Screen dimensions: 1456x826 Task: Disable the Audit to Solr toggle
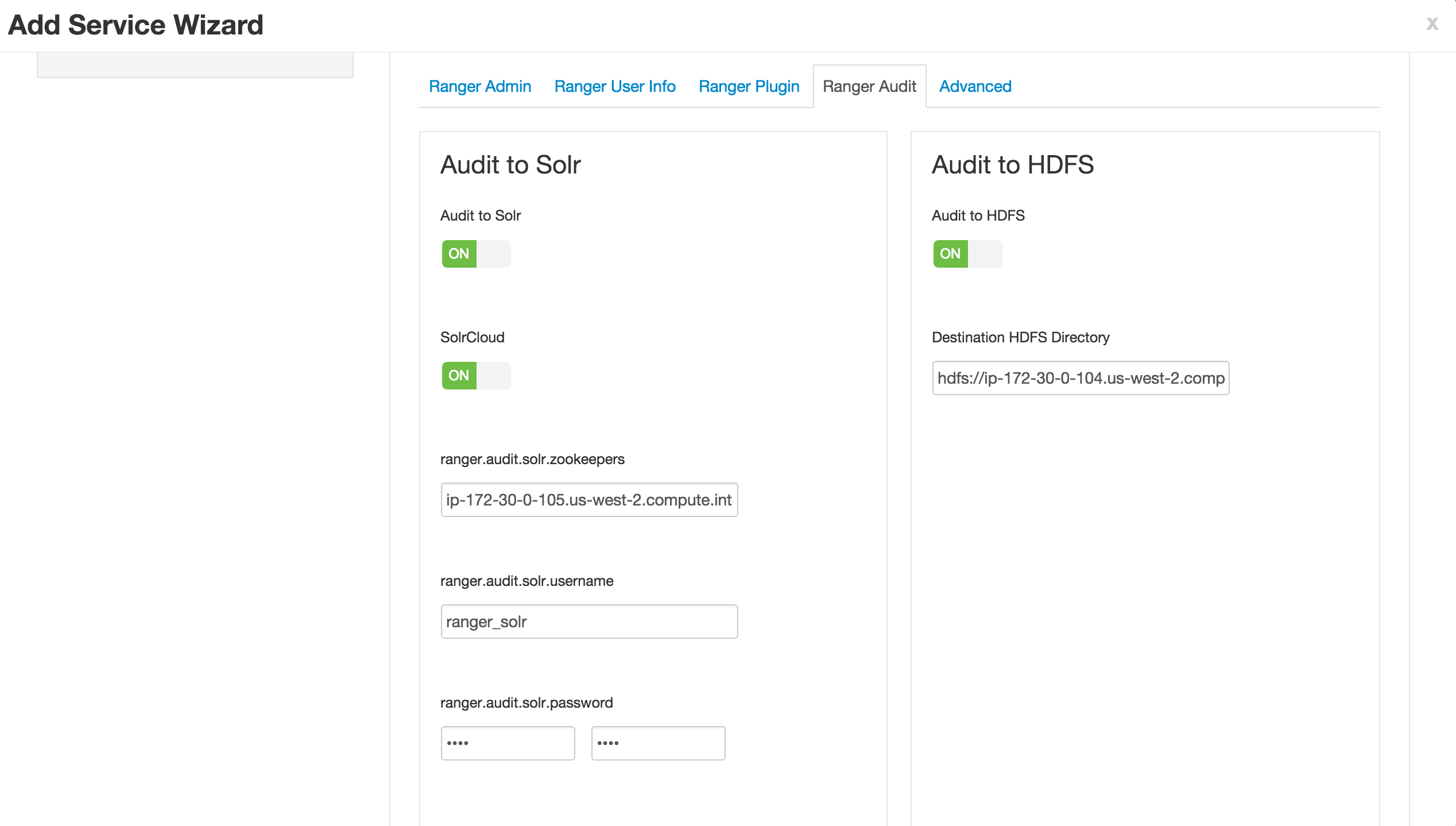tap(476, 254)
